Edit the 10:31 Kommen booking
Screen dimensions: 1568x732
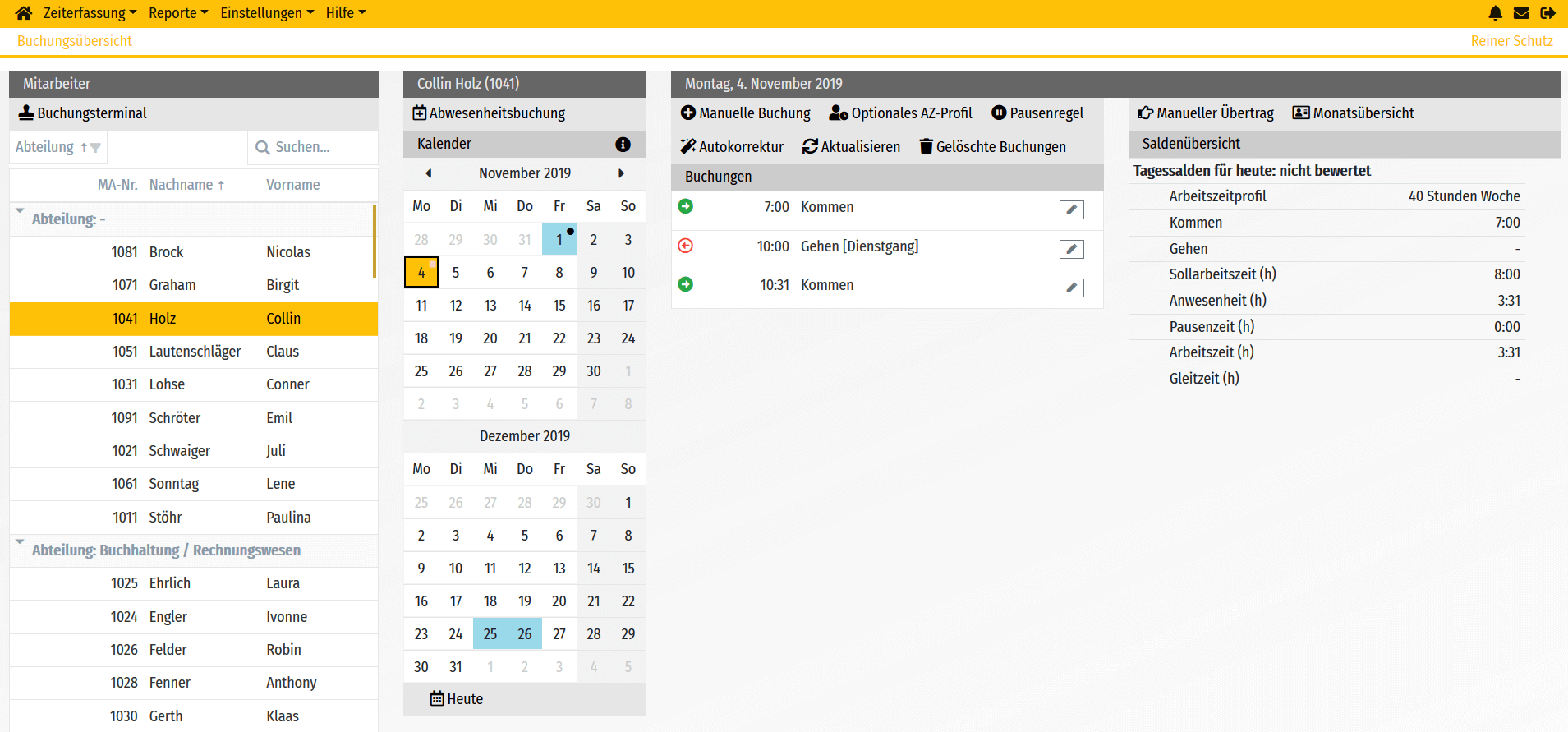click(x=1071, y=288)
